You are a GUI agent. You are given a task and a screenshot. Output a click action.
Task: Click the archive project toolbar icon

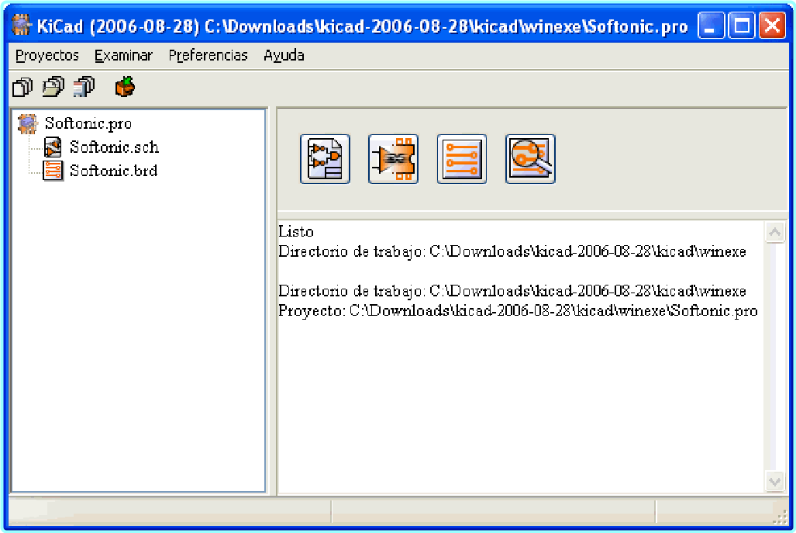(125, 87)
